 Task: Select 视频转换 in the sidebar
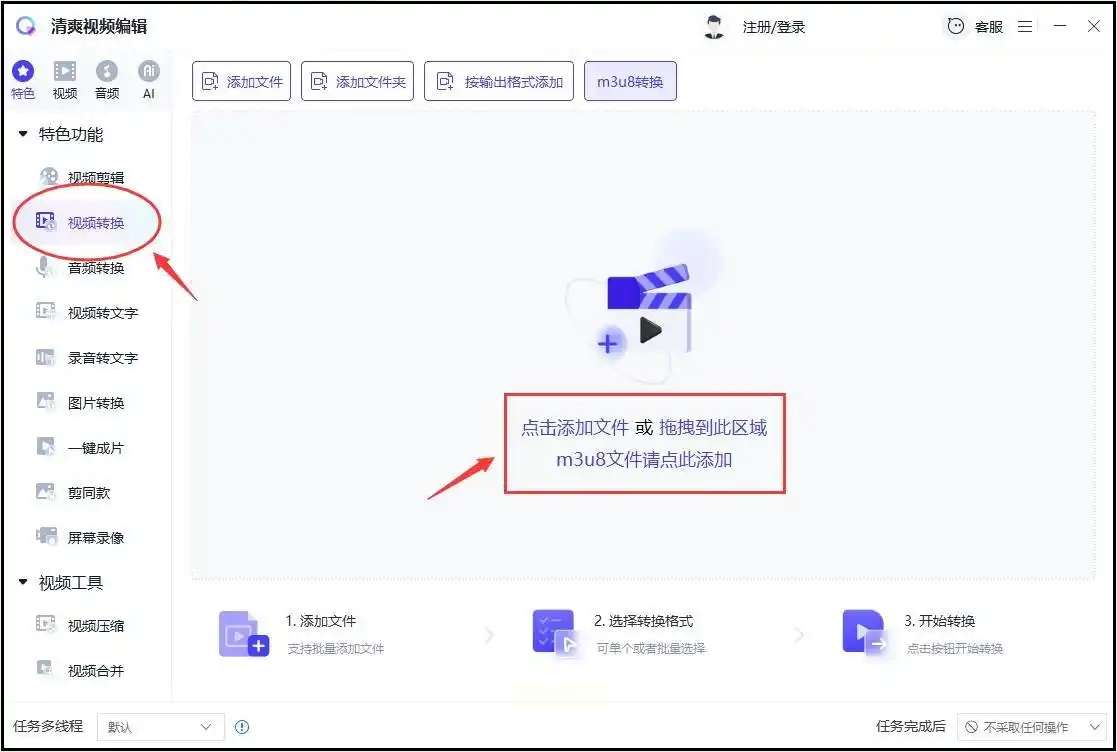click(x=96, y=223)
